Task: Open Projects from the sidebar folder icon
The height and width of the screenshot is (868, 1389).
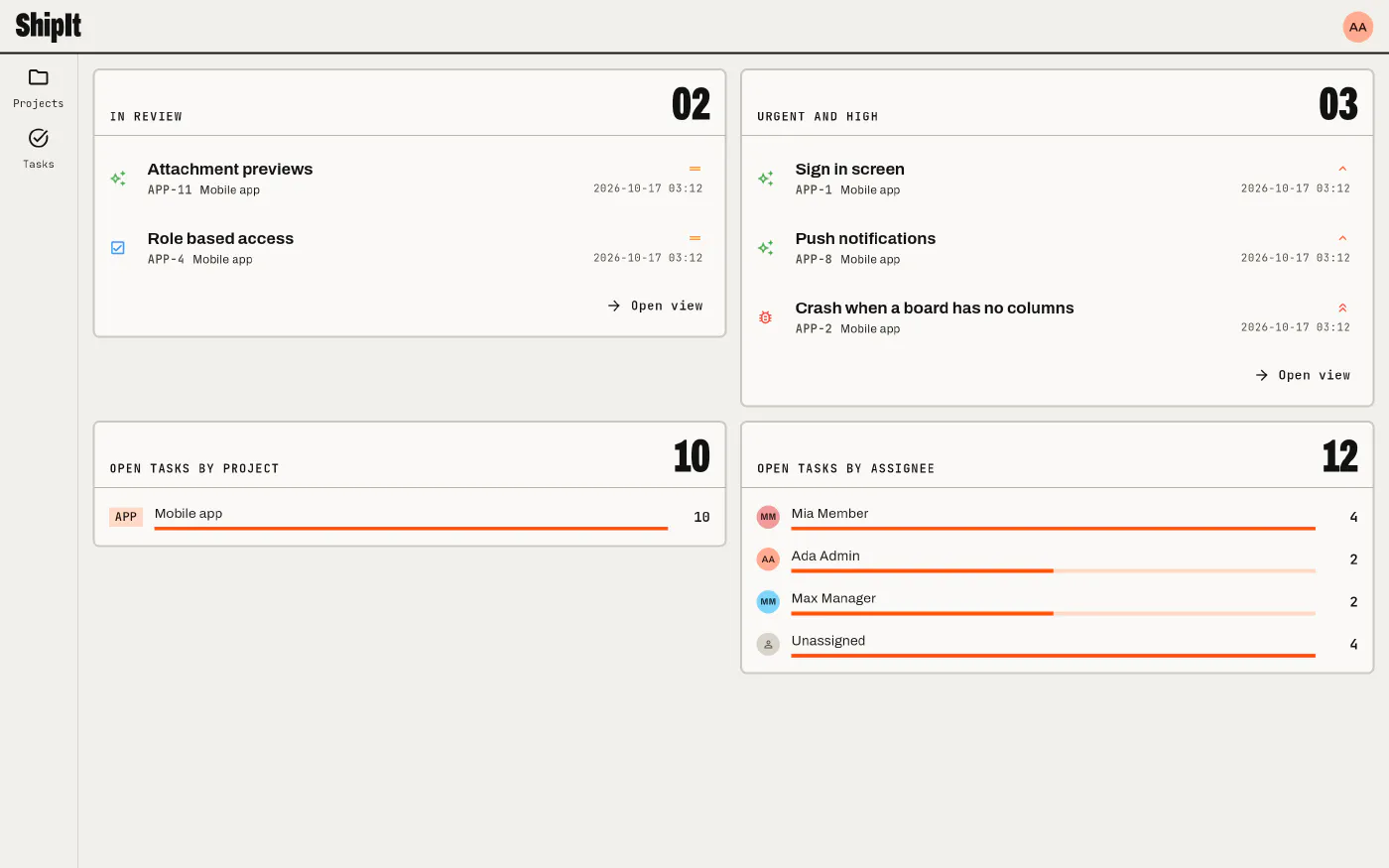Action: (x=39, y=77)
